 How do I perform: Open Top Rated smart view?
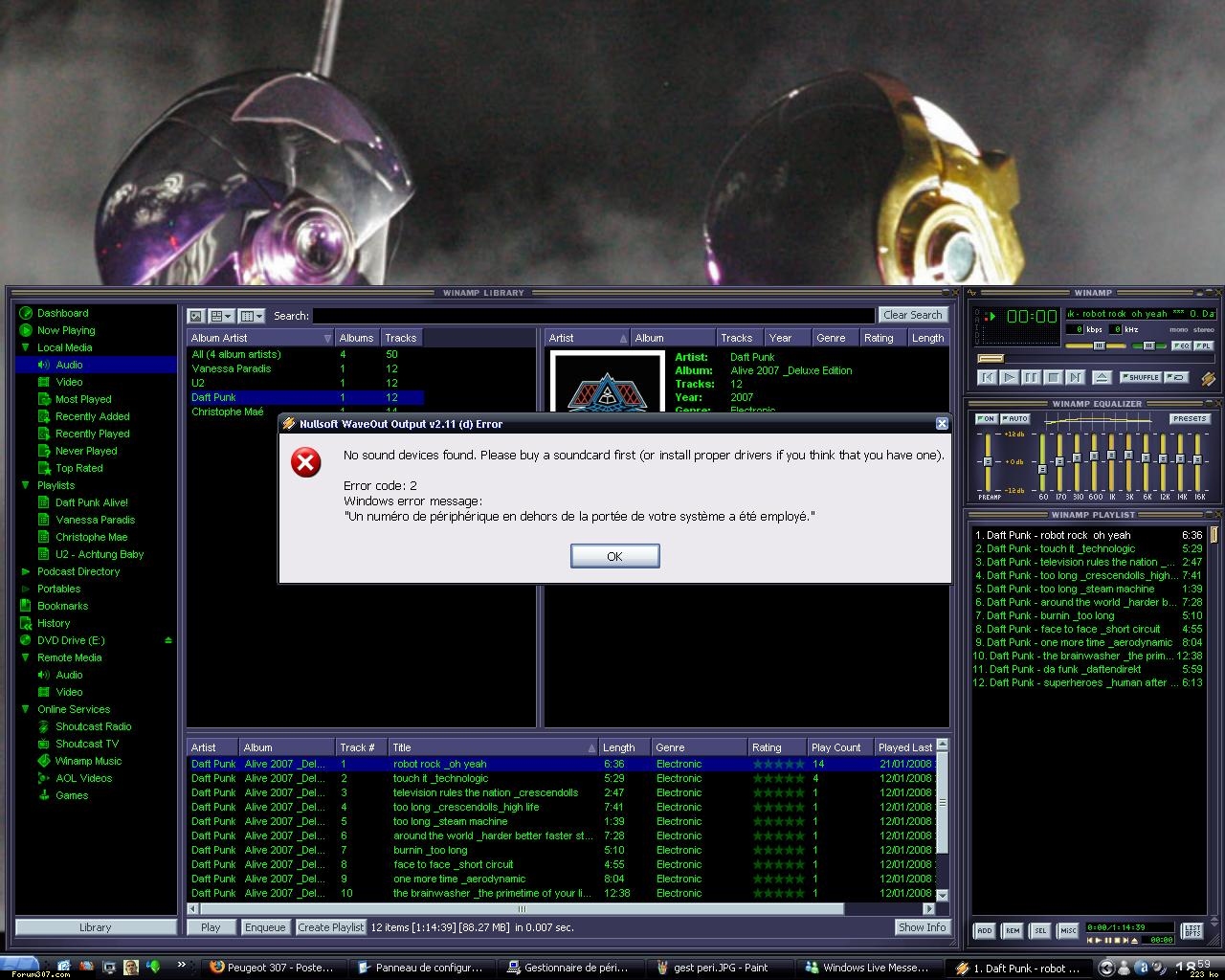click(x=78, y=468)
